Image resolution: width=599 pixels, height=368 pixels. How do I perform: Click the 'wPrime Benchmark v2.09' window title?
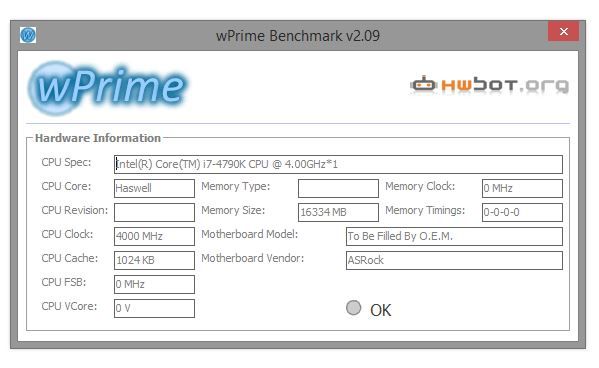(298, 36)
